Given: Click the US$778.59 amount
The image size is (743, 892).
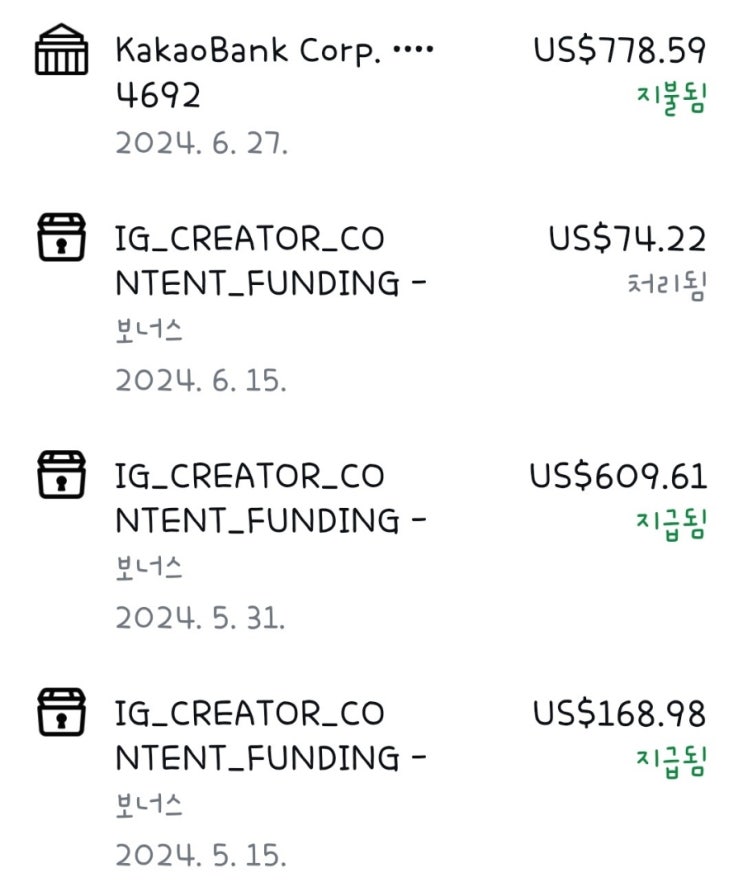Looking at the screenshot, I should coord(619,50).
